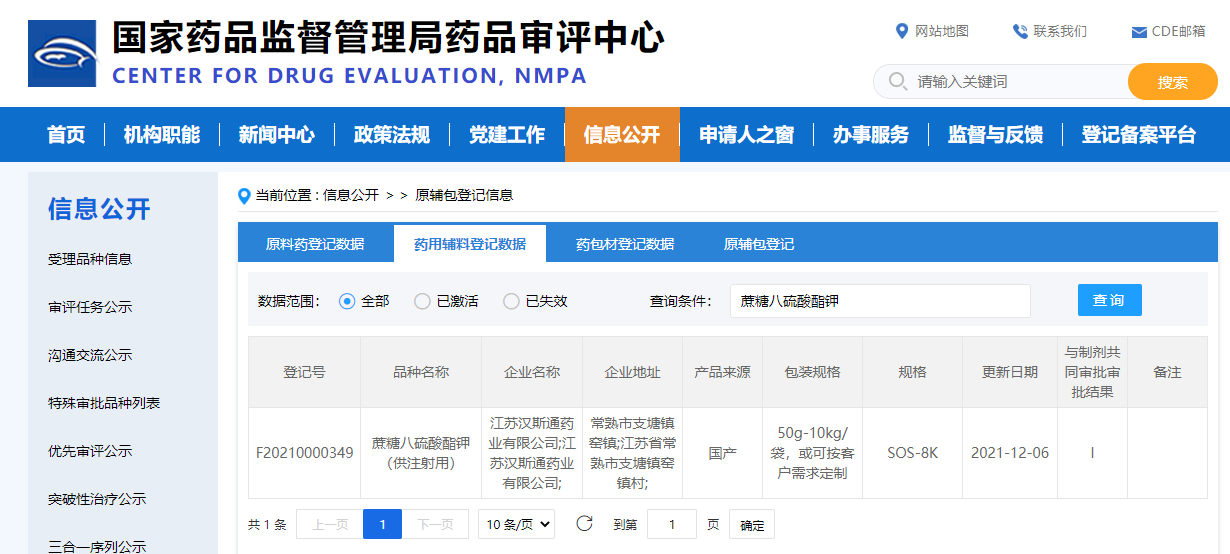Open 申请人之窗 navigation menu
The width and height of the screenshot is (1230, 554).
click(x=746, y=135)
